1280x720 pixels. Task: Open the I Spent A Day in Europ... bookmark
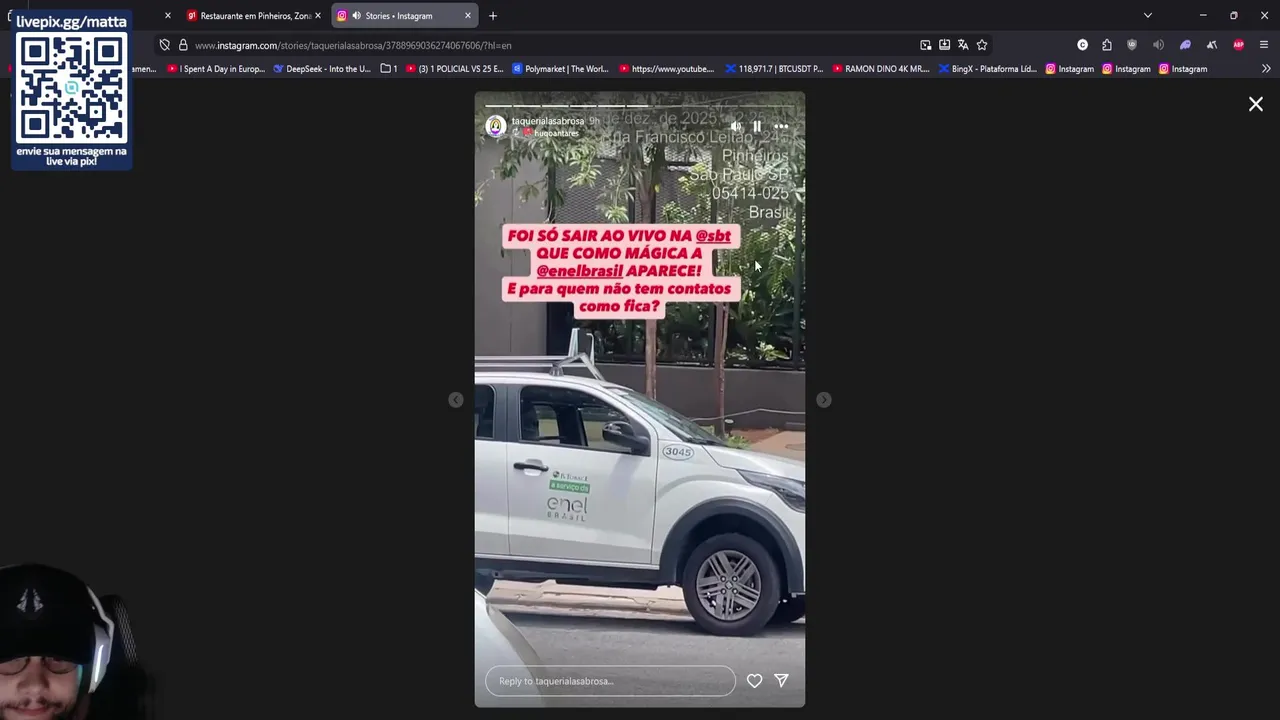click(x=216, y=69)
